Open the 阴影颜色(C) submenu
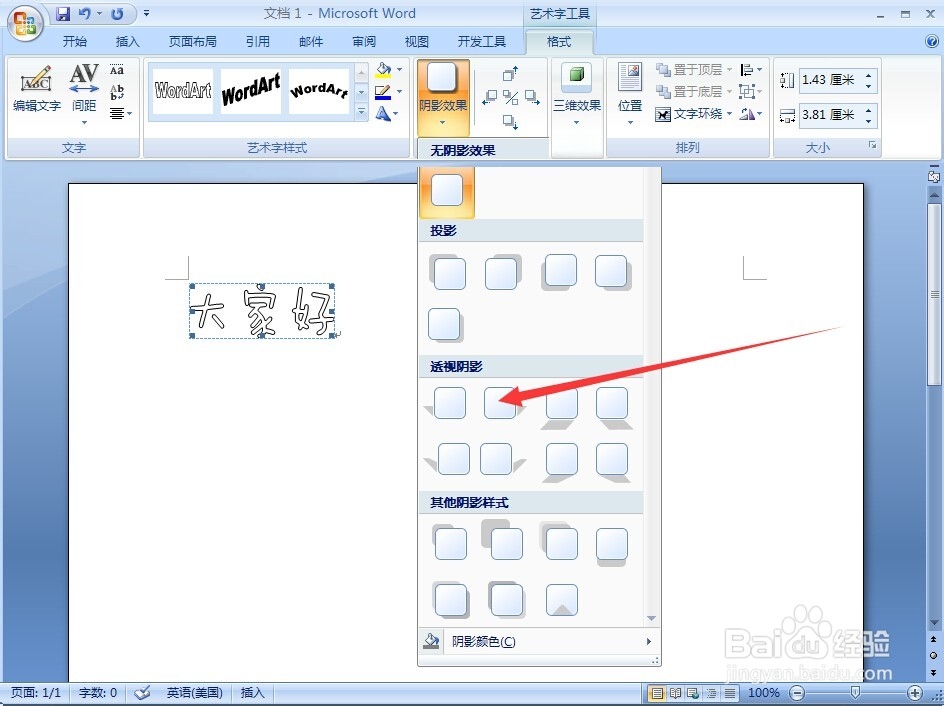 point(538,642)
